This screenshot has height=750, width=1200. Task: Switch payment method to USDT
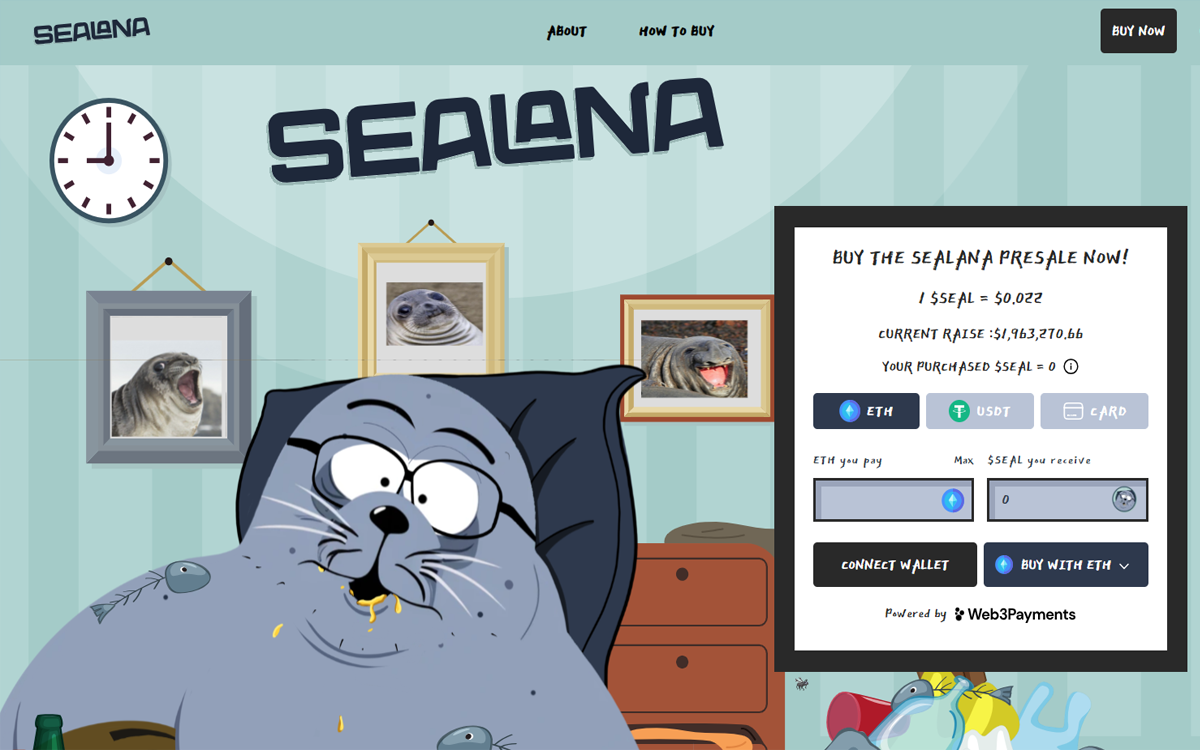(x=980, y=411)
